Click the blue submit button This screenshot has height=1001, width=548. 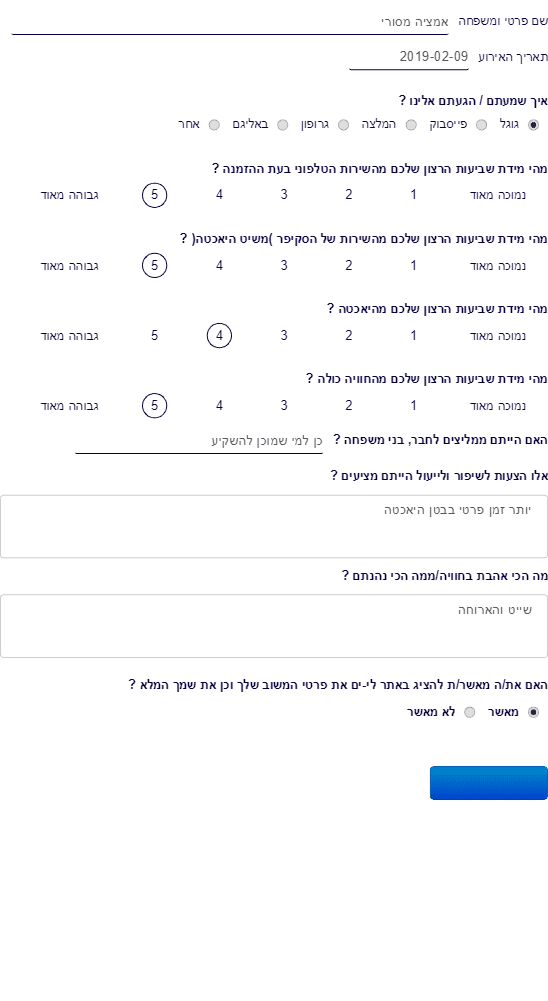coord(489,783)
